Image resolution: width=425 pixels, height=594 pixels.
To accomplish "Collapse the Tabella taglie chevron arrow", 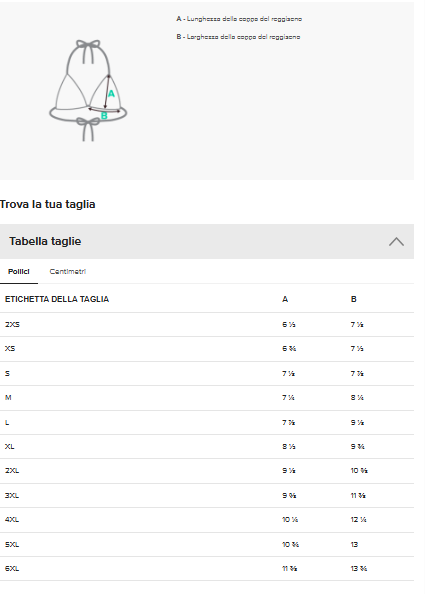I will [x=396, y=242].
